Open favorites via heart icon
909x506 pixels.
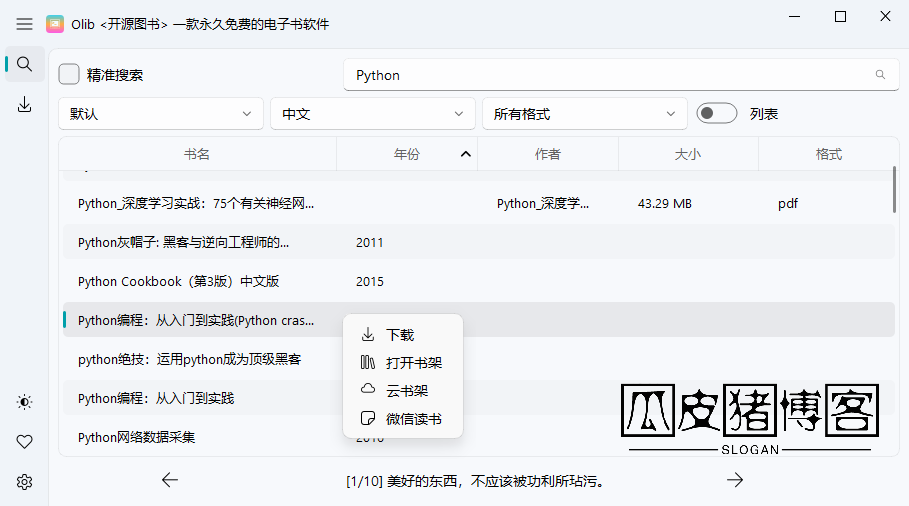coord(24,442)
